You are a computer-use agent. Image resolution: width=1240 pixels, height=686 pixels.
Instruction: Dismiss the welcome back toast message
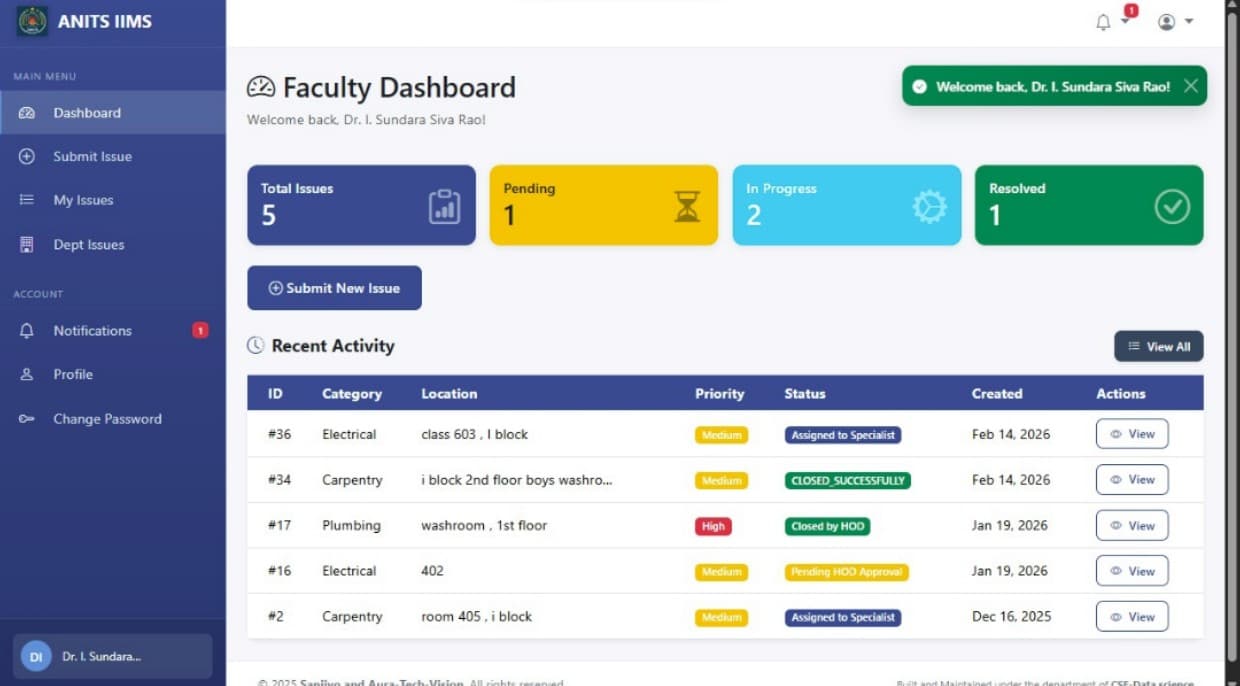point(1190,86)
